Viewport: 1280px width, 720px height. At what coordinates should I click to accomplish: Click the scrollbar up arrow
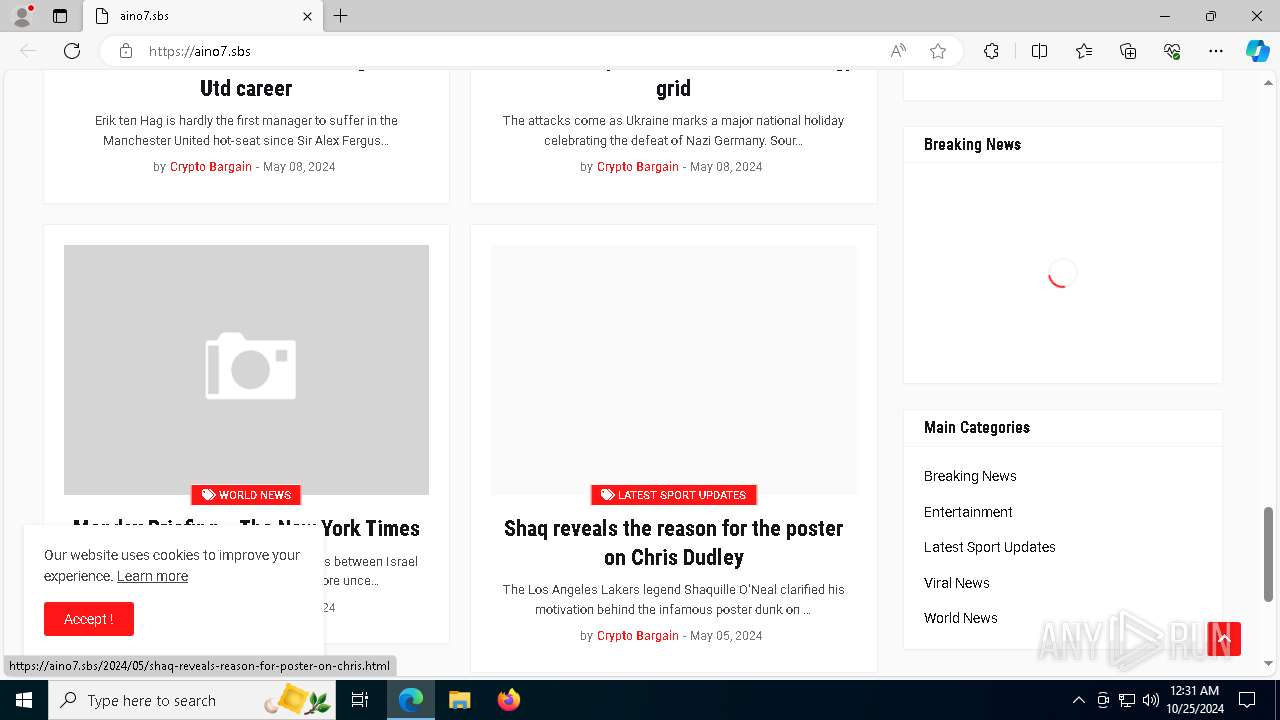click(x=1269, y=82)
